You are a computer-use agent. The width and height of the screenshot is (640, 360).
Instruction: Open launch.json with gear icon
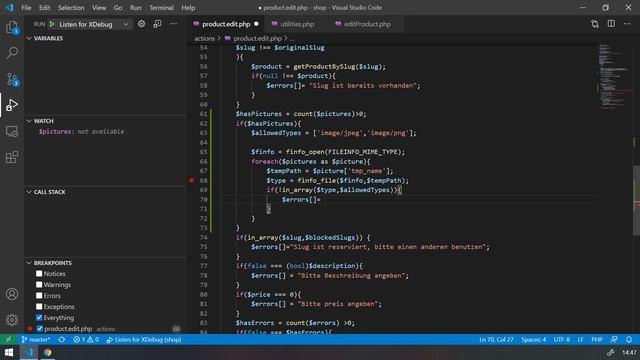pyautogui.click(x=141, y=24)
